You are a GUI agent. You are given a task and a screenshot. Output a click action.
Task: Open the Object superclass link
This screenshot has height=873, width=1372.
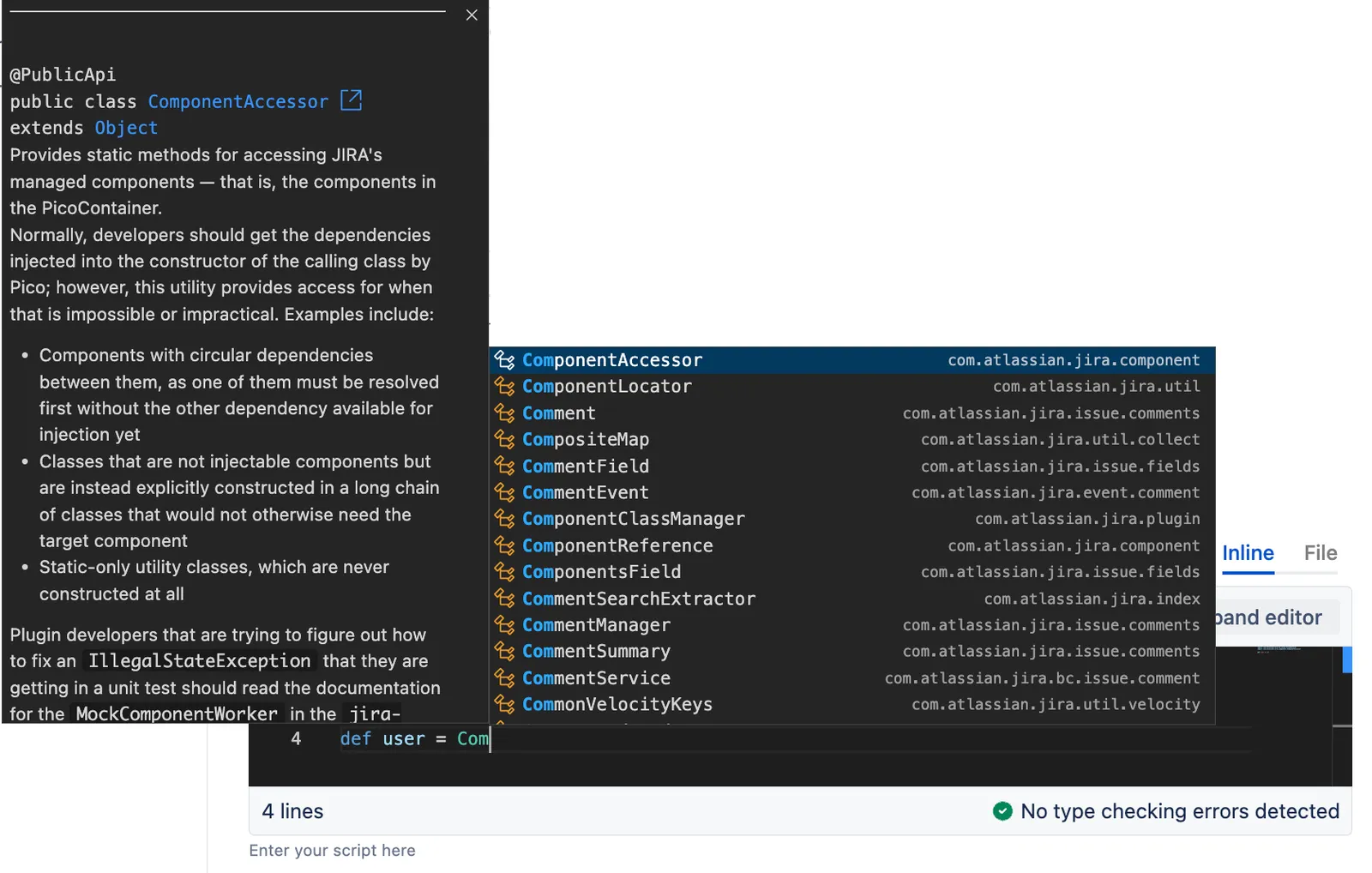tap(126, 128)
